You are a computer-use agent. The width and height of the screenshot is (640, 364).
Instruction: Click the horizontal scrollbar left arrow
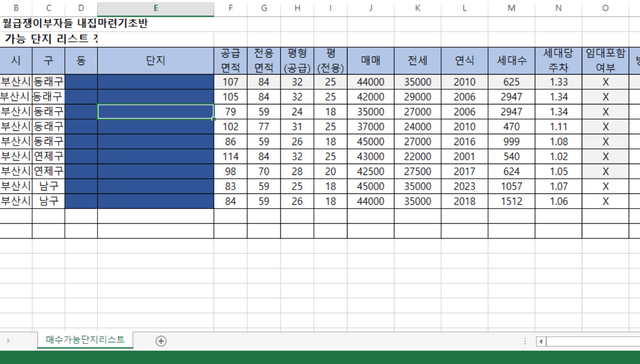pyautogui.click(x=541, y=341)
